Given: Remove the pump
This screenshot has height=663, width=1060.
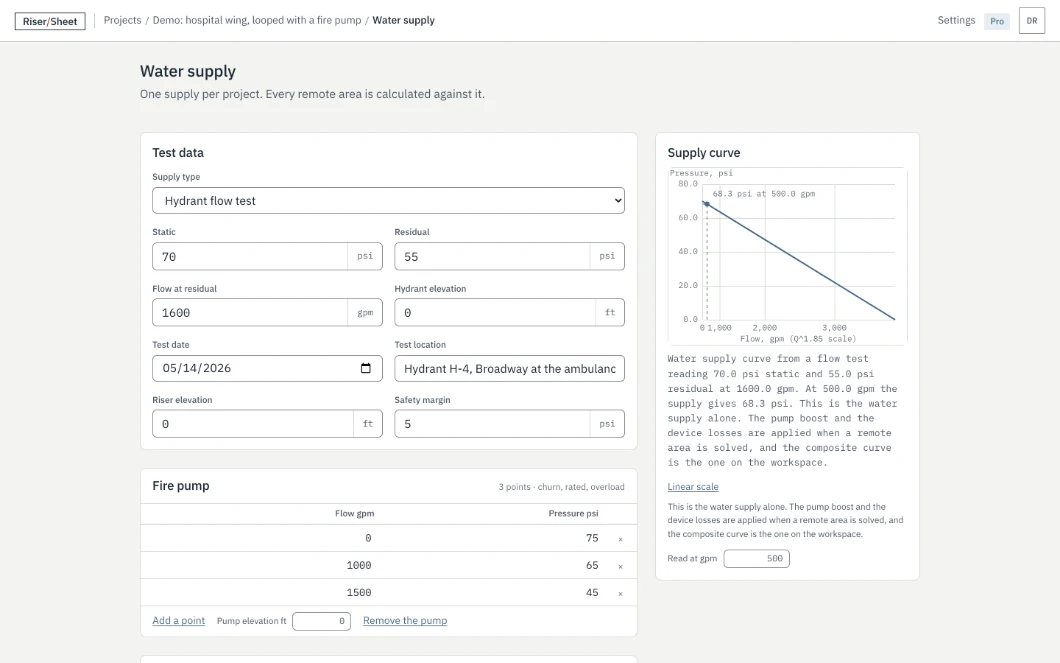Looking at the screenshot, I should pyautogui.click(x=405, y=620).
